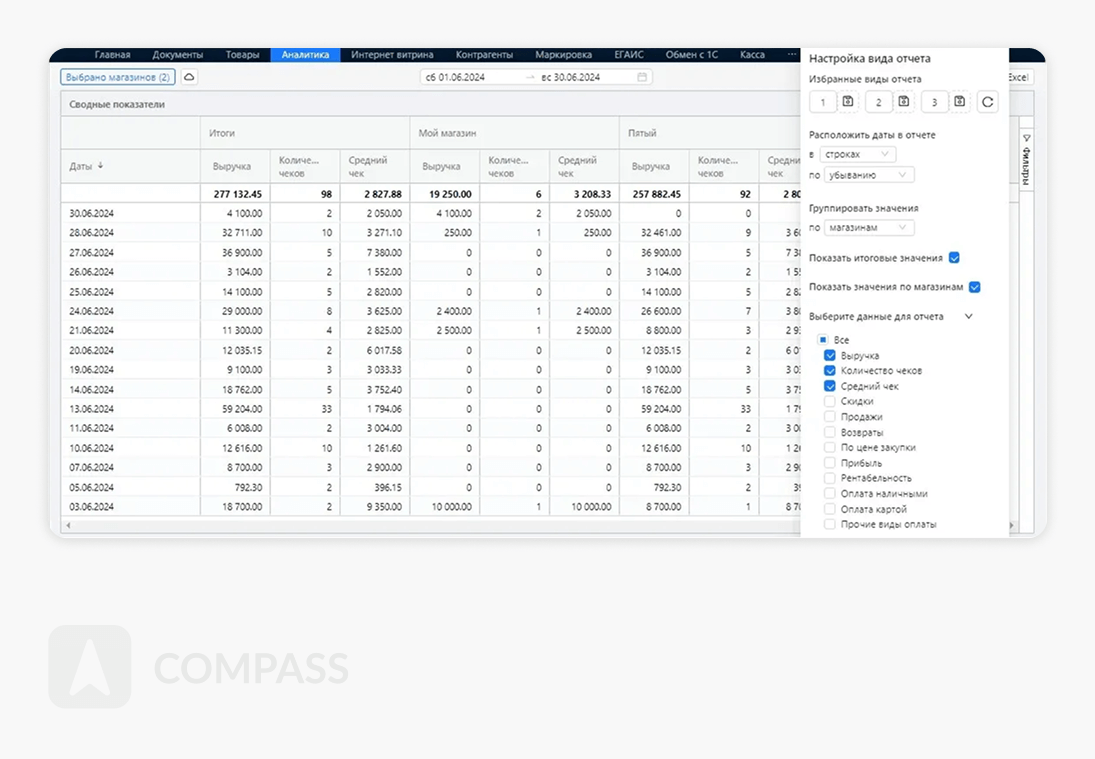Image resolution: width=1095 pixels, height=759 pixels.
Task: Open the убыванию sort order dropdown
Action: [x=868, y=175]
